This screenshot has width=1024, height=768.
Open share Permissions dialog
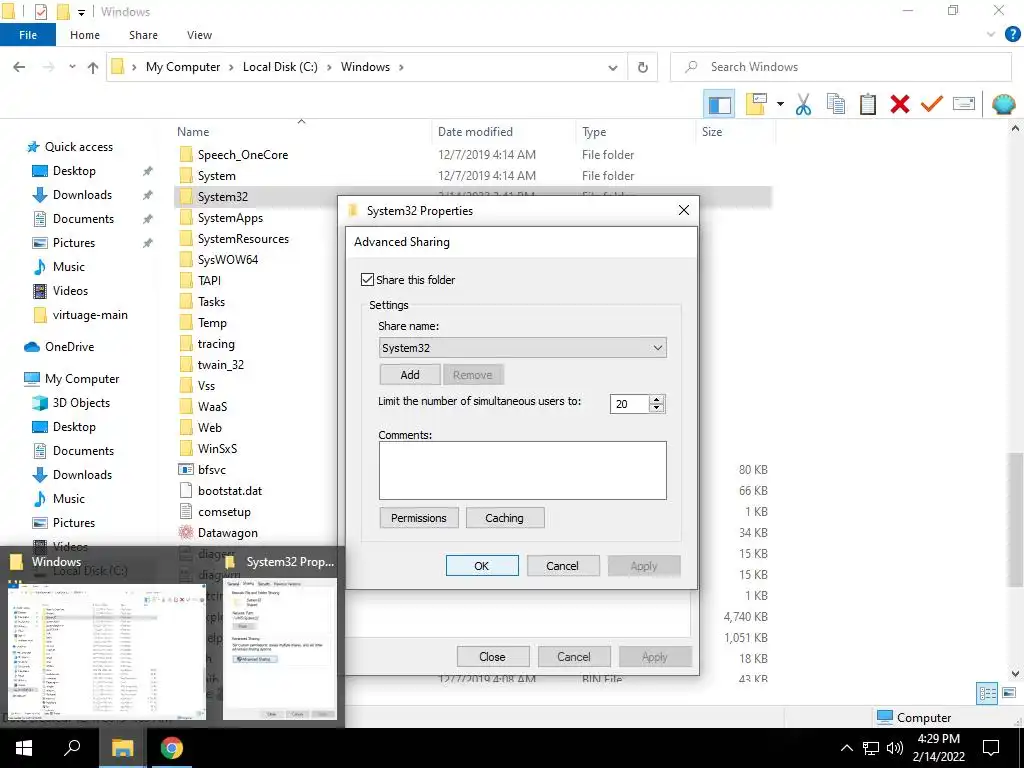(x=419, y=518)
